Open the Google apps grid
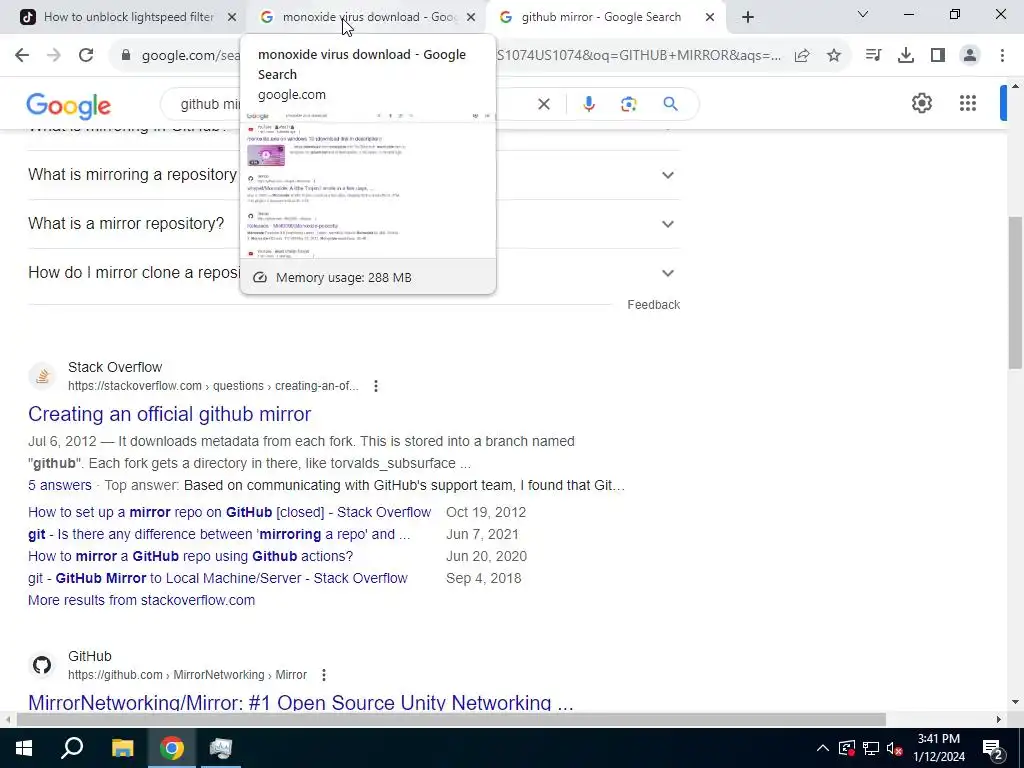The height and width of the screenshot is (768, 1024). point(967,103)
